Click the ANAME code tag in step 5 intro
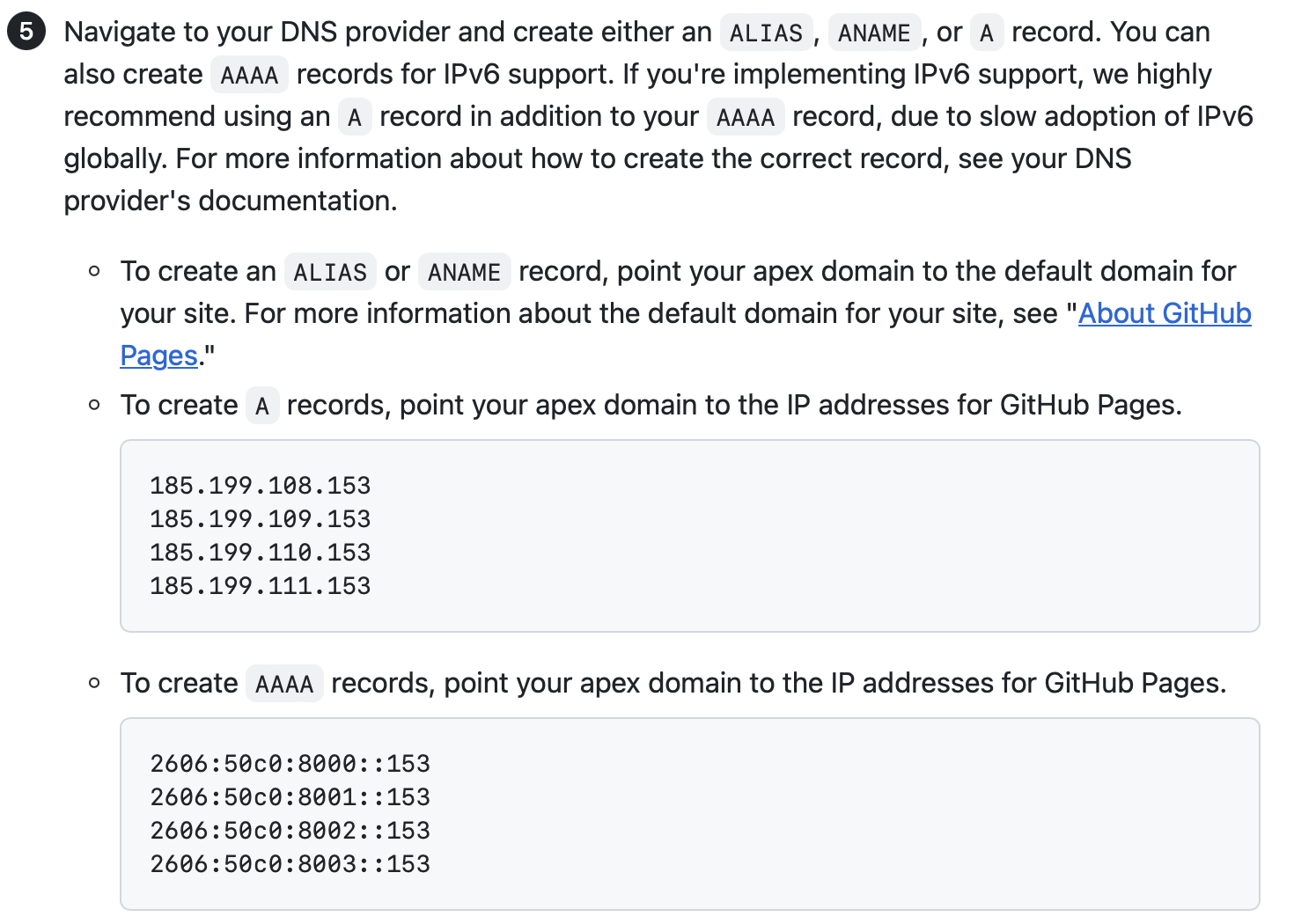The height and width of the screenshot is (924, 1294). pos(874,33)
